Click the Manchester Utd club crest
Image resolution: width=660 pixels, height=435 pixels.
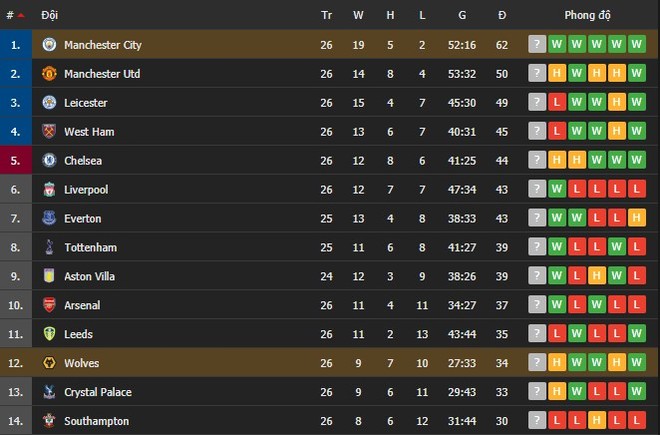pyautogui.click(x=49, y=73)
